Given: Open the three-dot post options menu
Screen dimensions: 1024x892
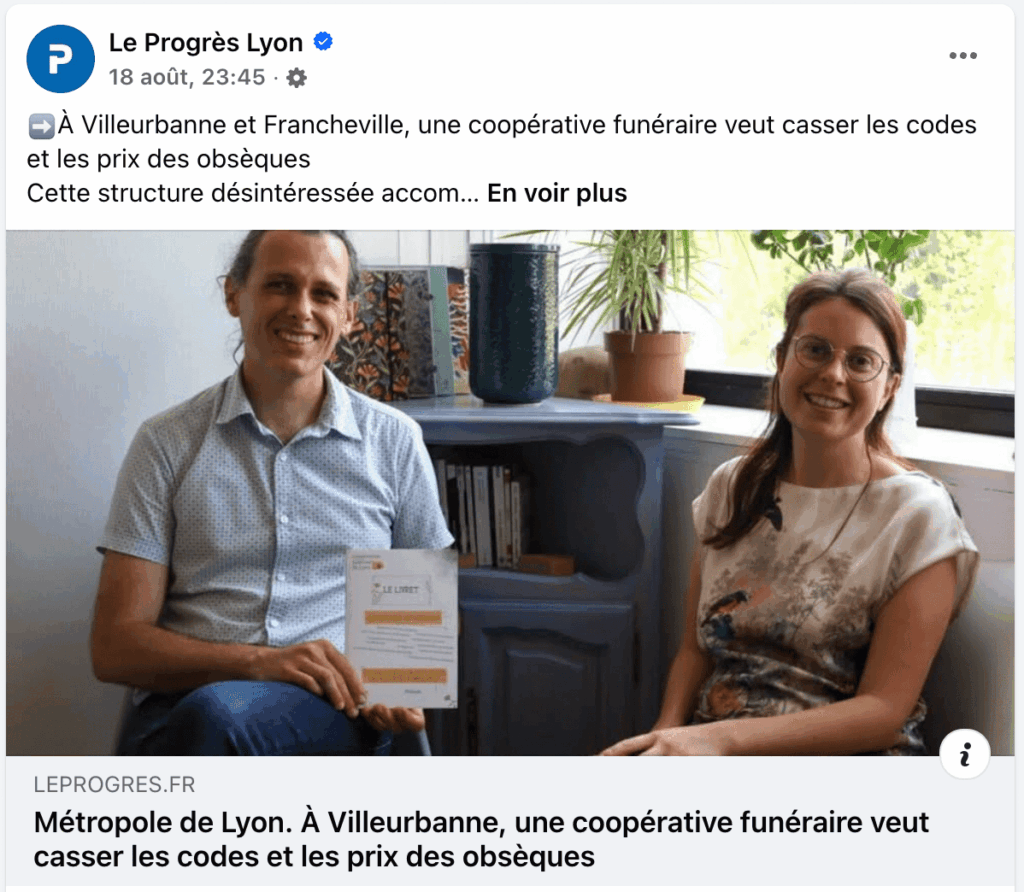Looking at the screenshot, I should coord(963,56).
